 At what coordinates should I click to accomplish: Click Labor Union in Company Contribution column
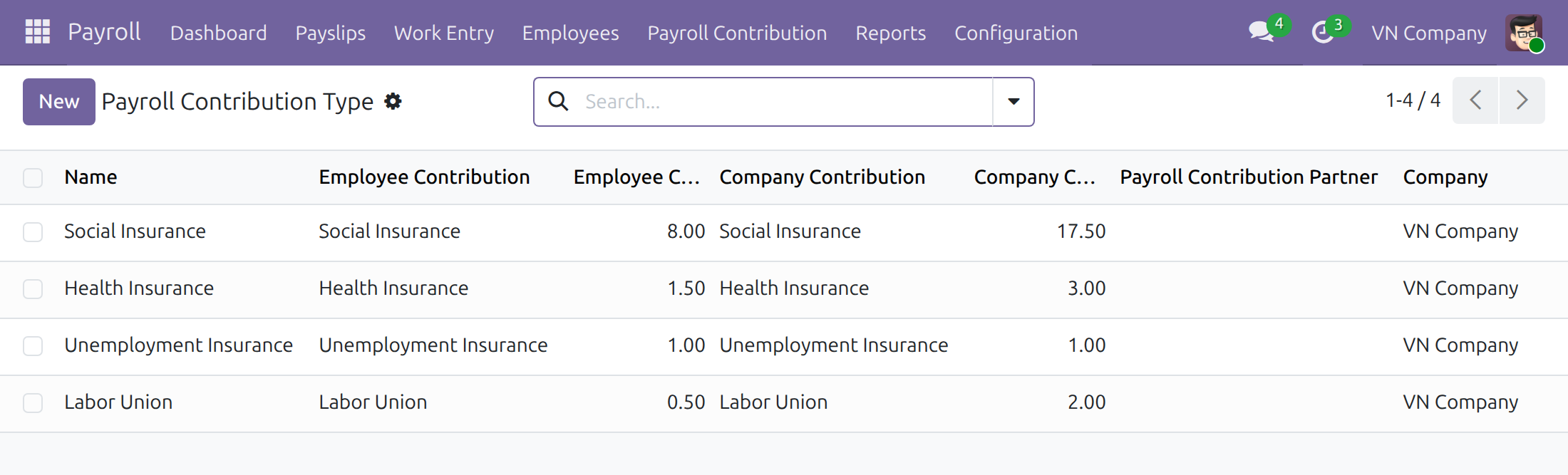pyautogui.click(x=773, y=402)
